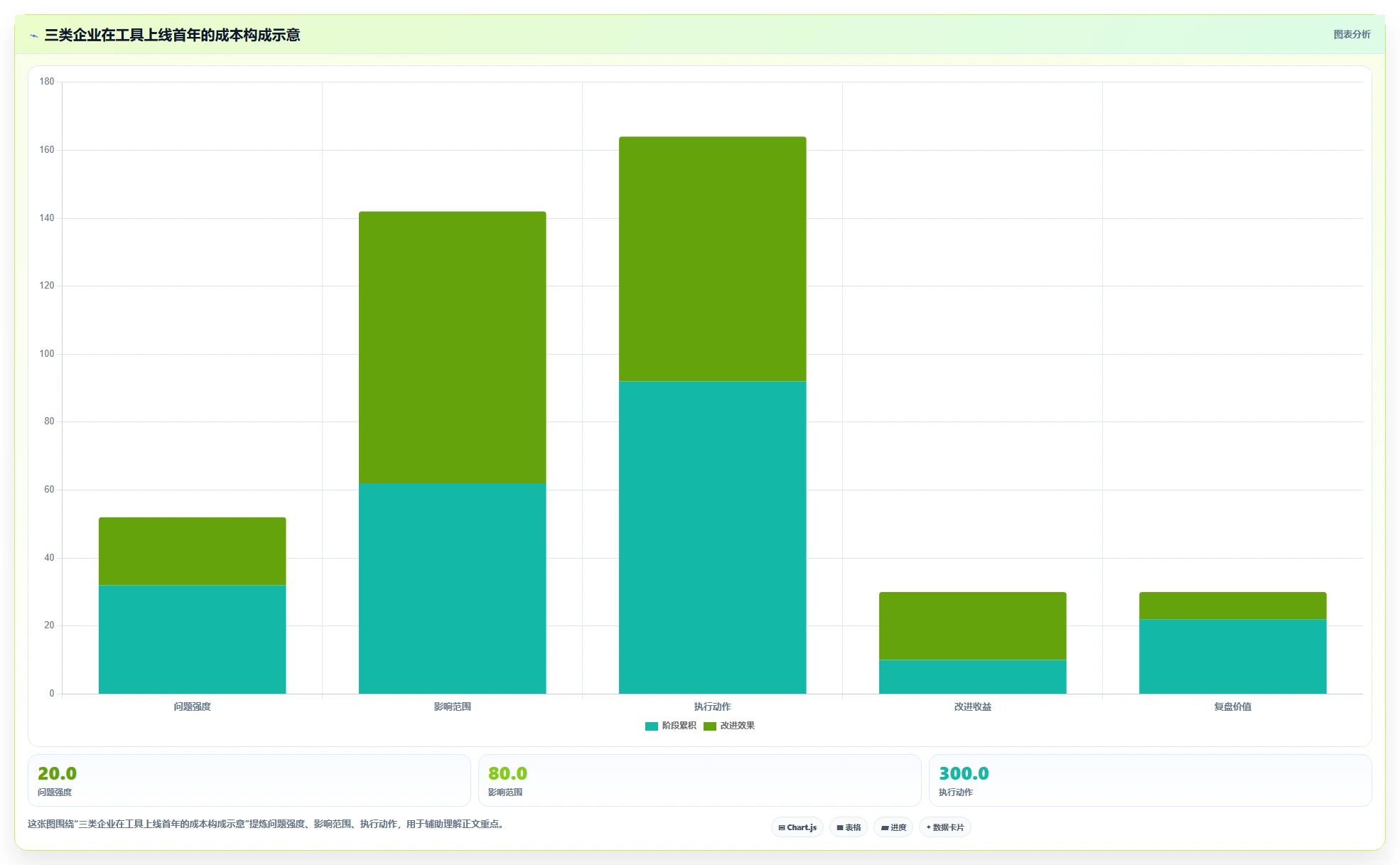Click the 数据卡片 tag
This screenshot has height=865, width=1400.
coord(945,827)
